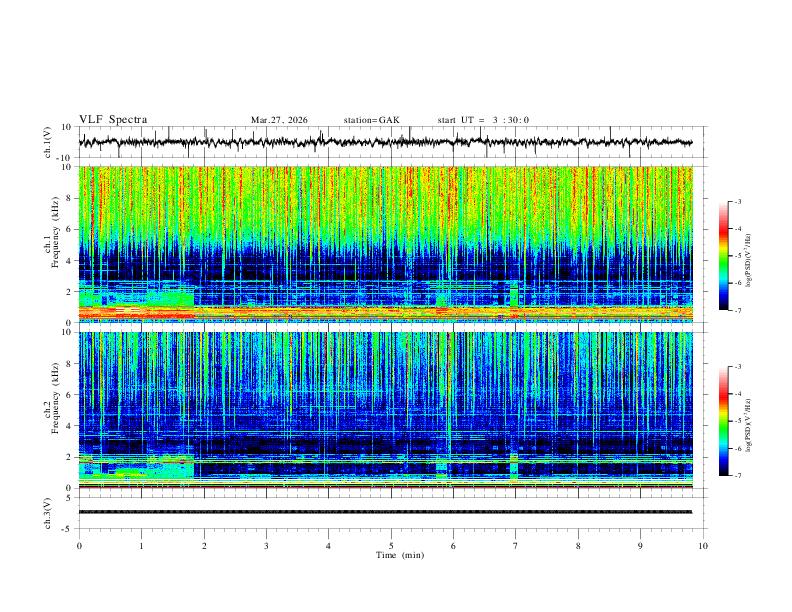792x612 pixels.
Task: Click the ch.3 flat black signal trace
Action: pos(385,512)
